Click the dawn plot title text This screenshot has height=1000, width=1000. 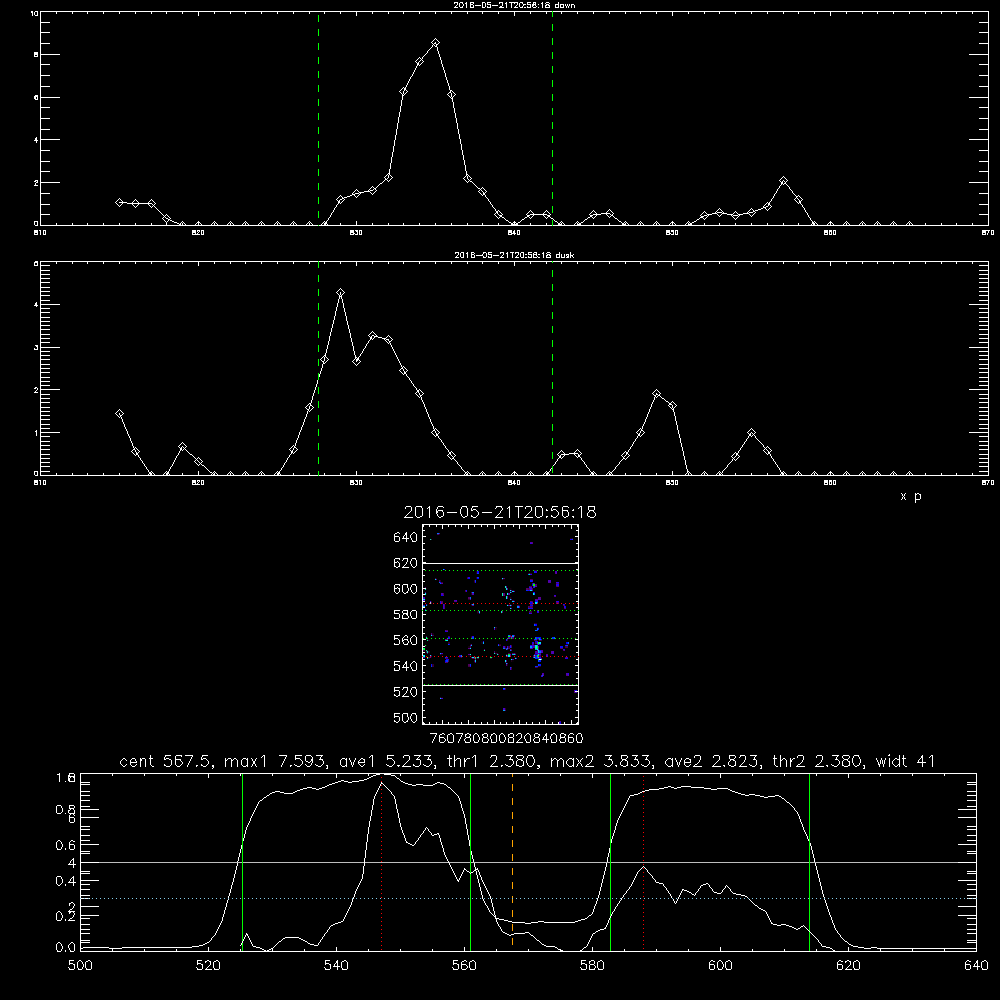(x=514, y=5)
